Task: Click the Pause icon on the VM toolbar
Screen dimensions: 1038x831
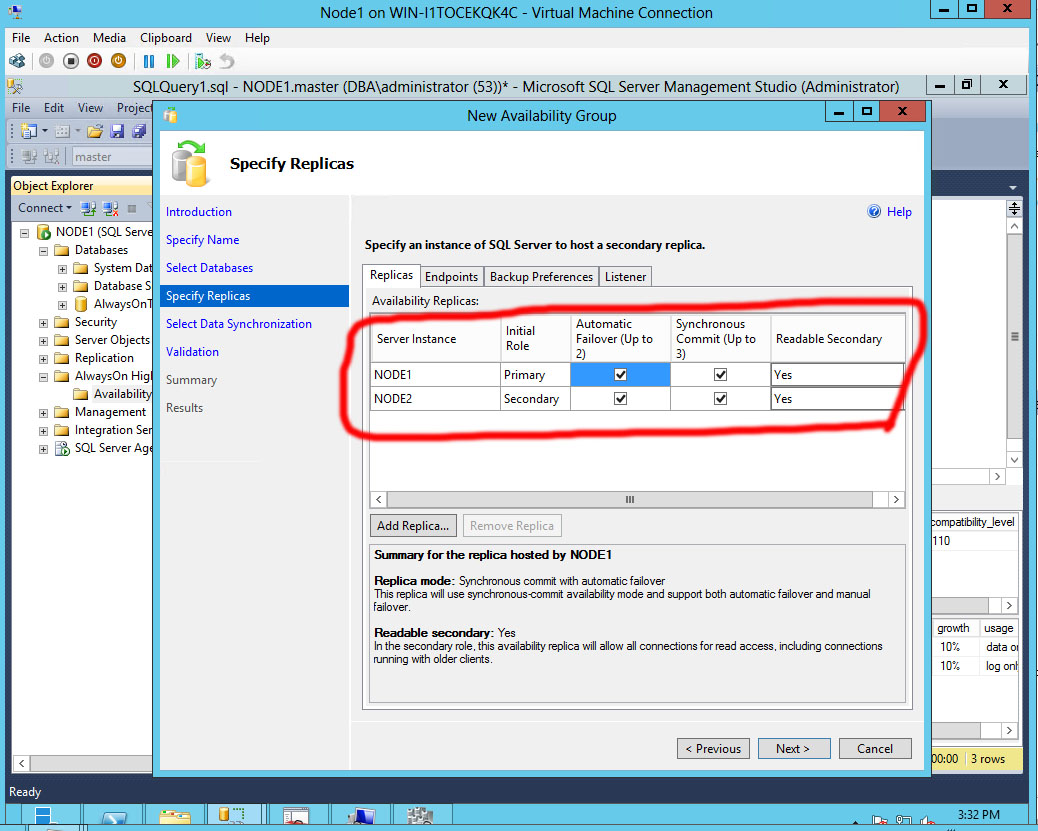Action: pyautogui.click(x=149, y=62)
